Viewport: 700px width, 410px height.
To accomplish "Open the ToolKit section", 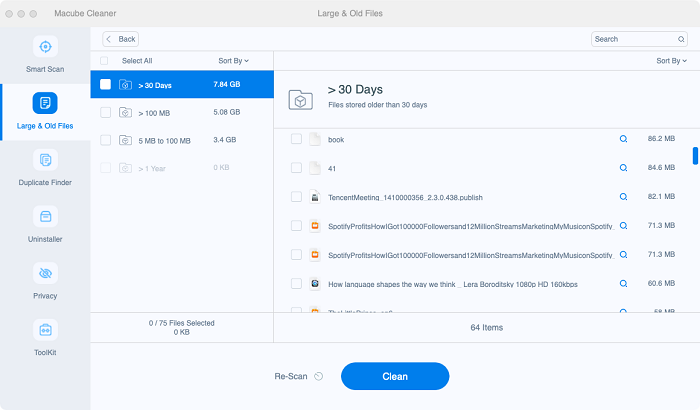I will click(x=45, y=339).
